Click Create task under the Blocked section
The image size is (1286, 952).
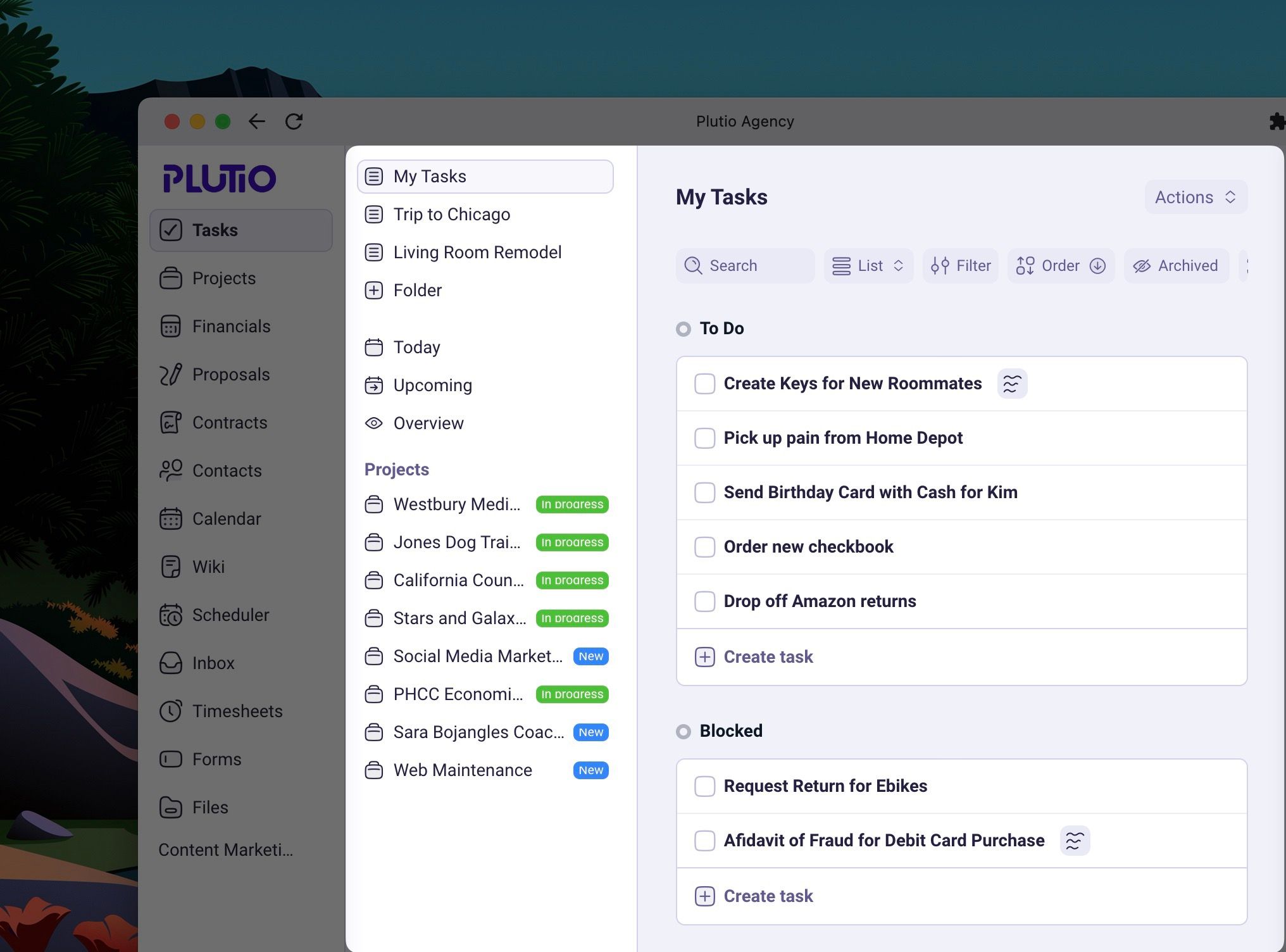[768, 896]
